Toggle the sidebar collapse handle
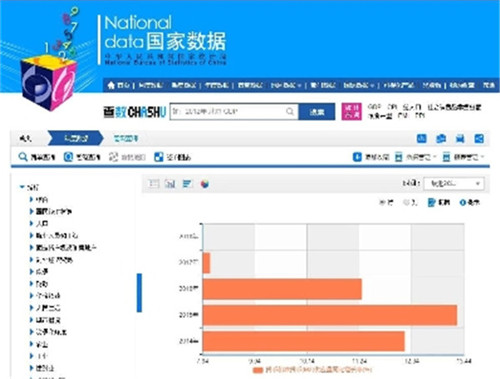Viewport: 500px width, 379px height. [x=139, y=293]
